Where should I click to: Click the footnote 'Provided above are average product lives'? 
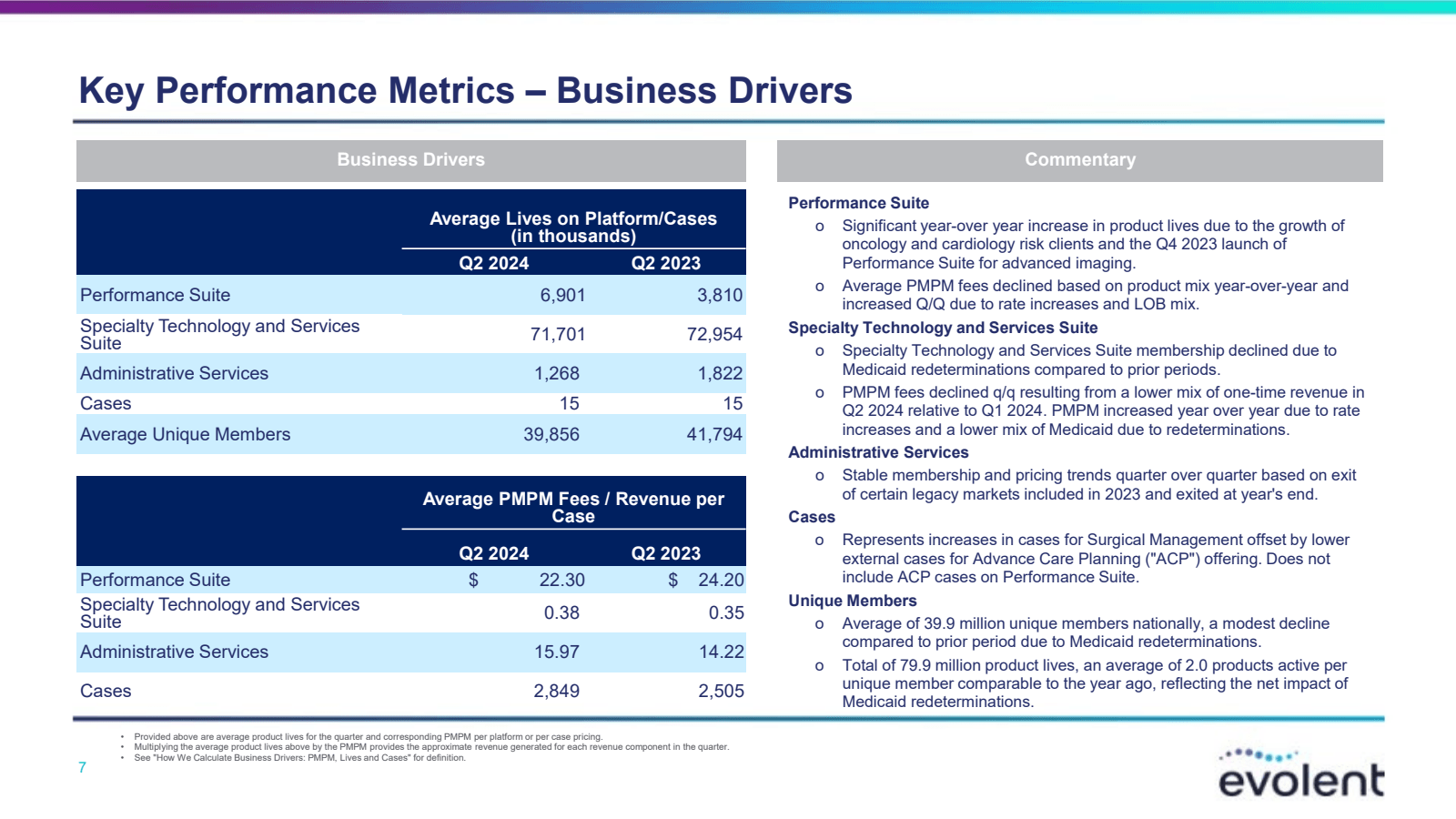tap(368, 737)
